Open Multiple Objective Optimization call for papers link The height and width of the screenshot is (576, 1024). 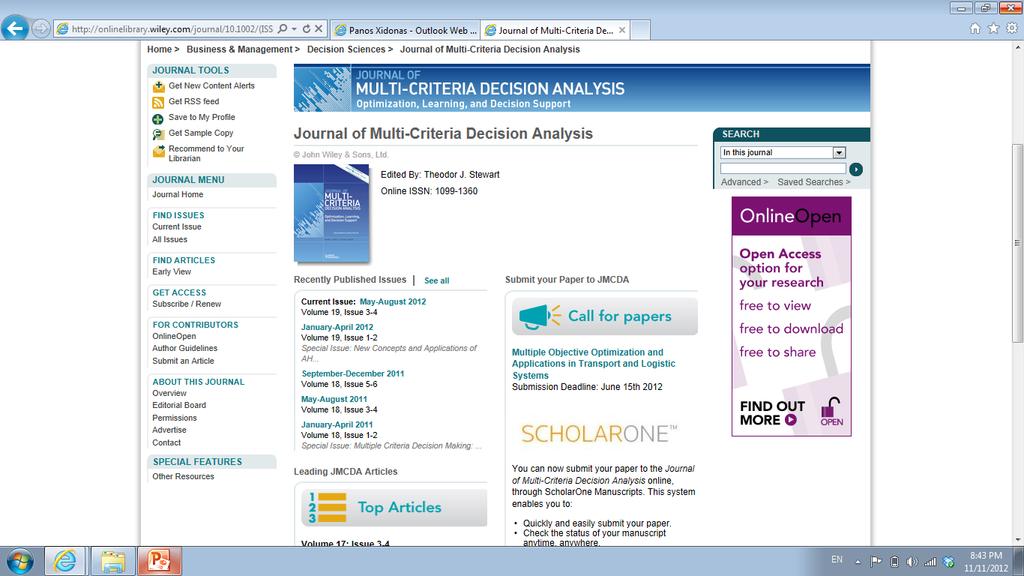click(593, 364)
